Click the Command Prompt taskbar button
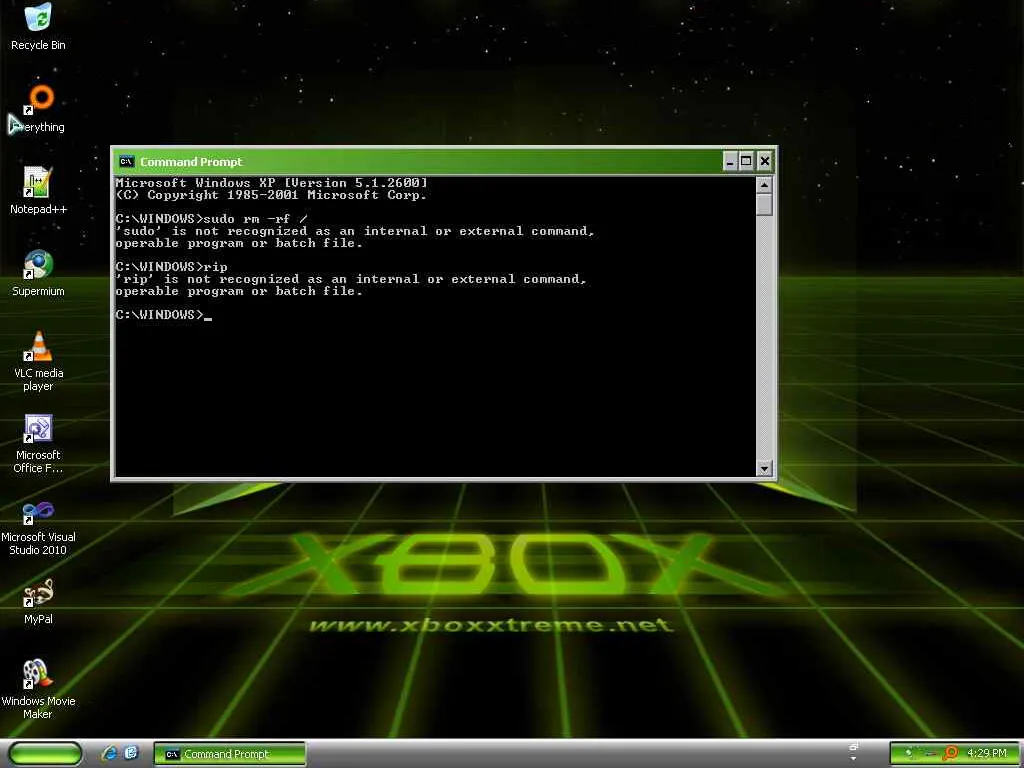Image resolution: width=1024 pixels, height=768 pixels. [230, 754]
